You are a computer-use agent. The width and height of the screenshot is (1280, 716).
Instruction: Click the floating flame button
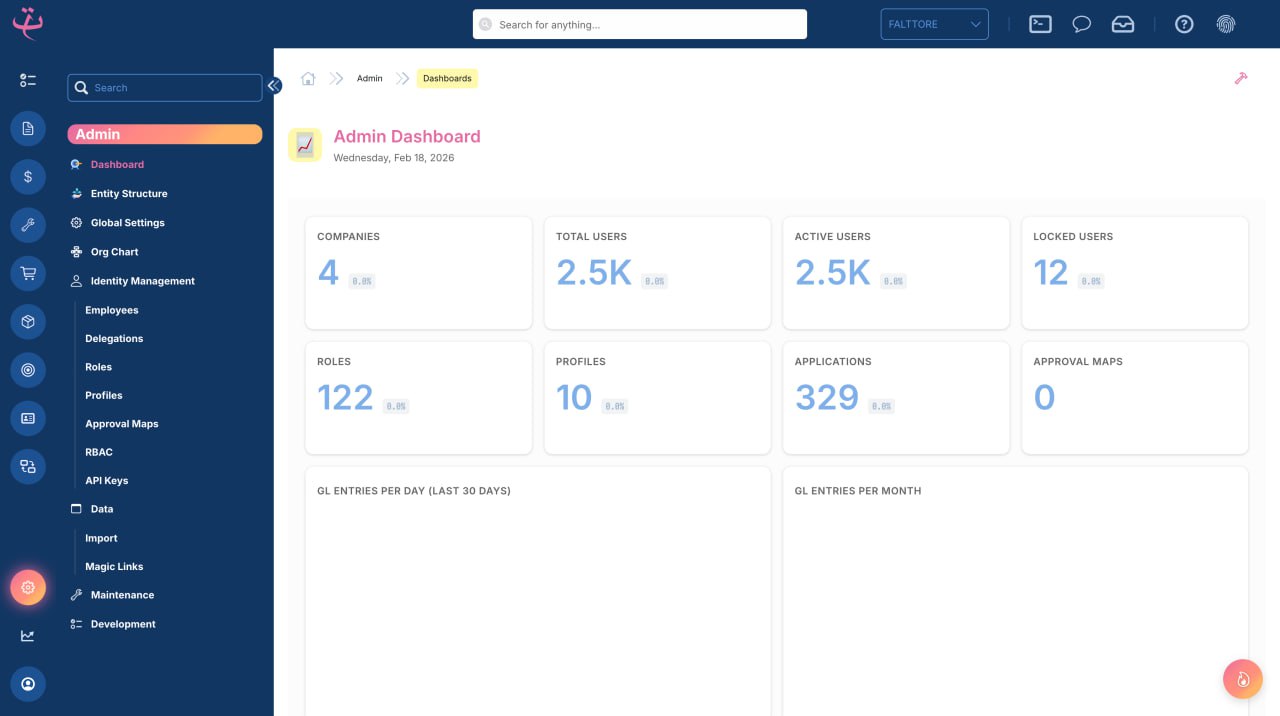pyautogui.click(x=1242, y=679)
